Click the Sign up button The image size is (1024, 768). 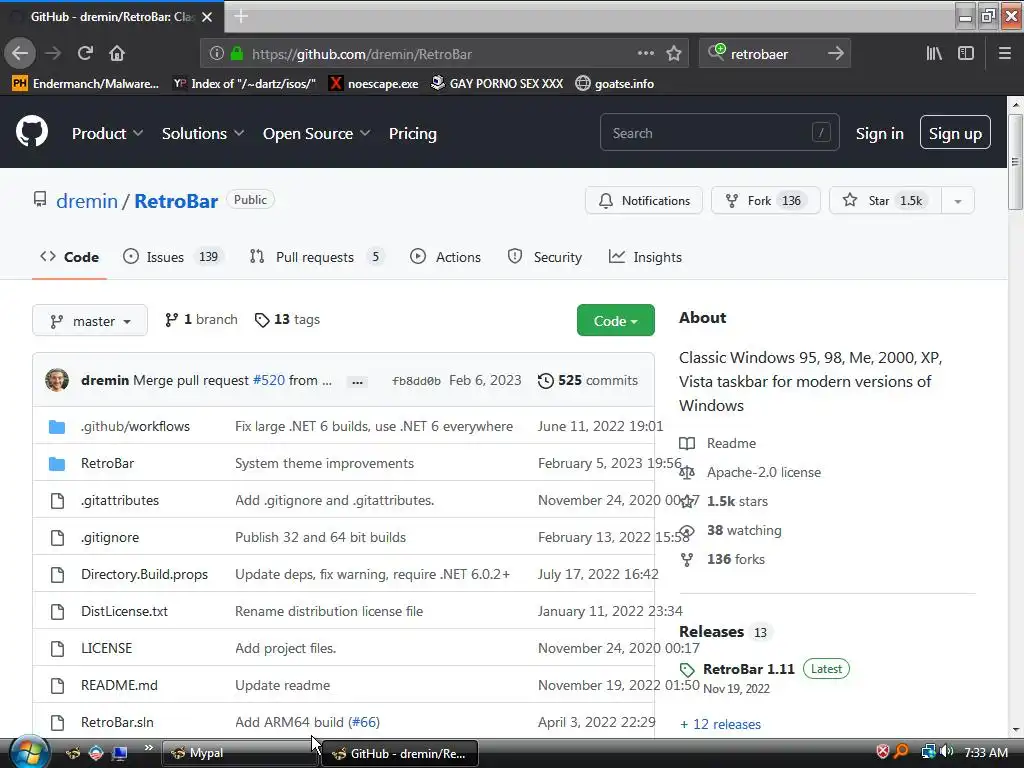[x=955, y=133]
